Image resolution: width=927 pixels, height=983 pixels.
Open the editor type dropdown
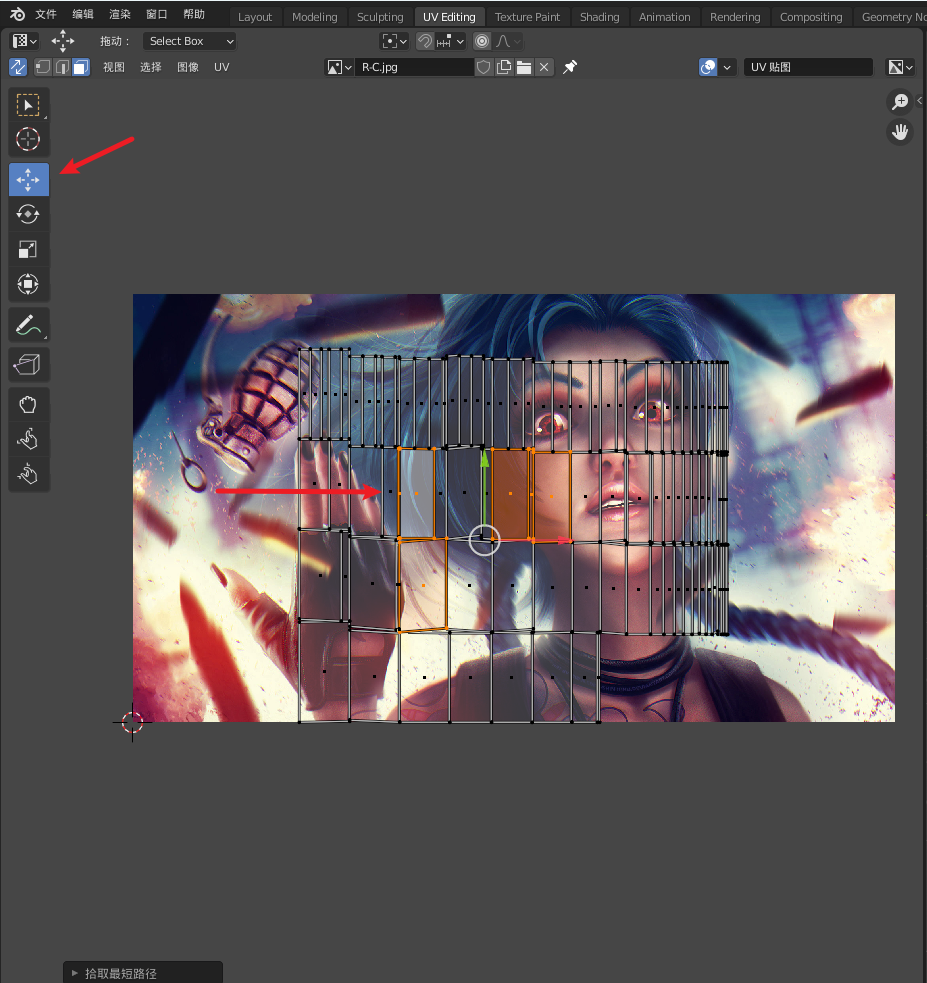tap(25, 41)
